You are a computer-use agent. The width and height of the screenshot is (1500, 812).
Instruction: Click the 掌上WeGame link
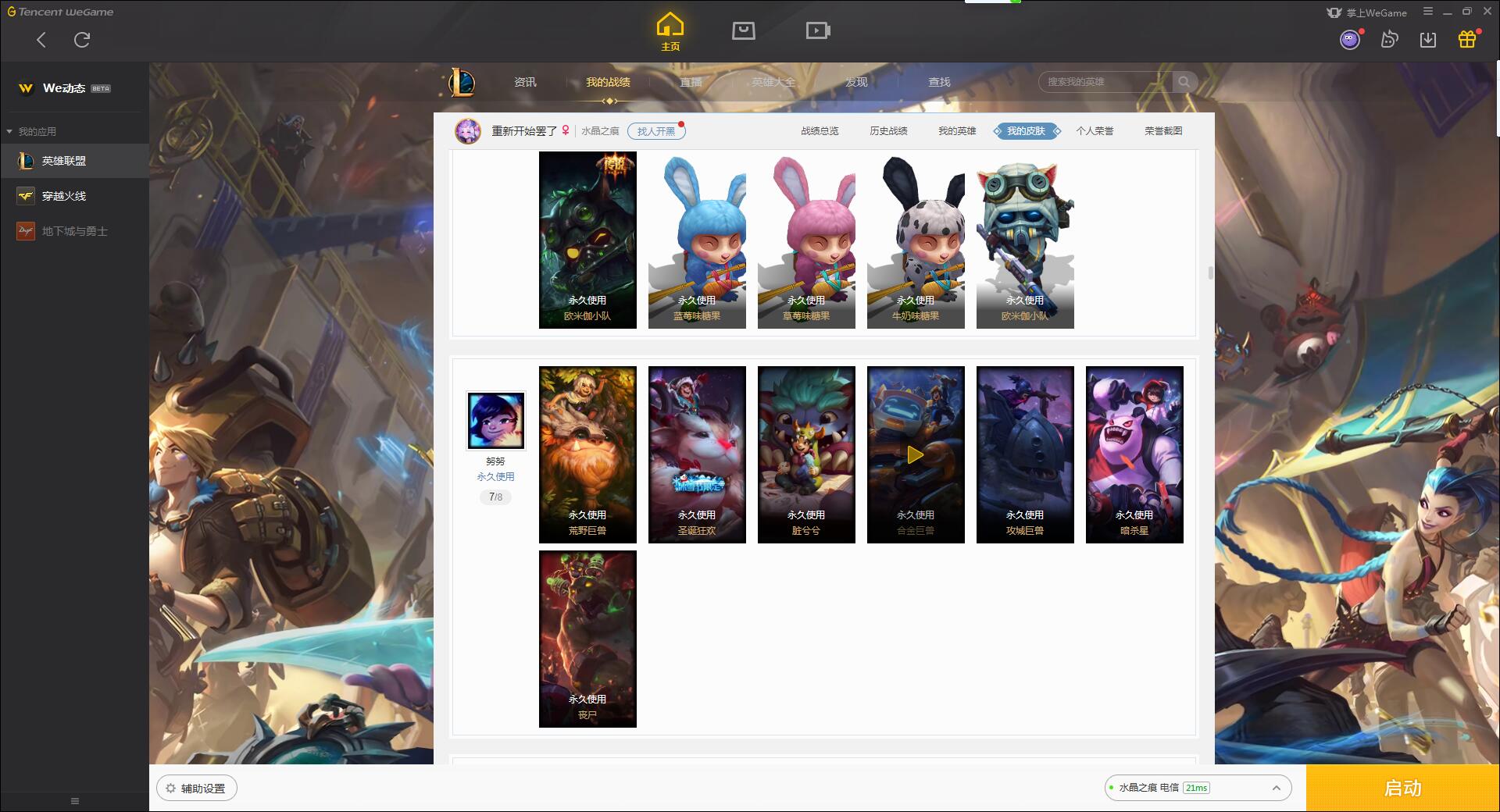coord(1366,12)
